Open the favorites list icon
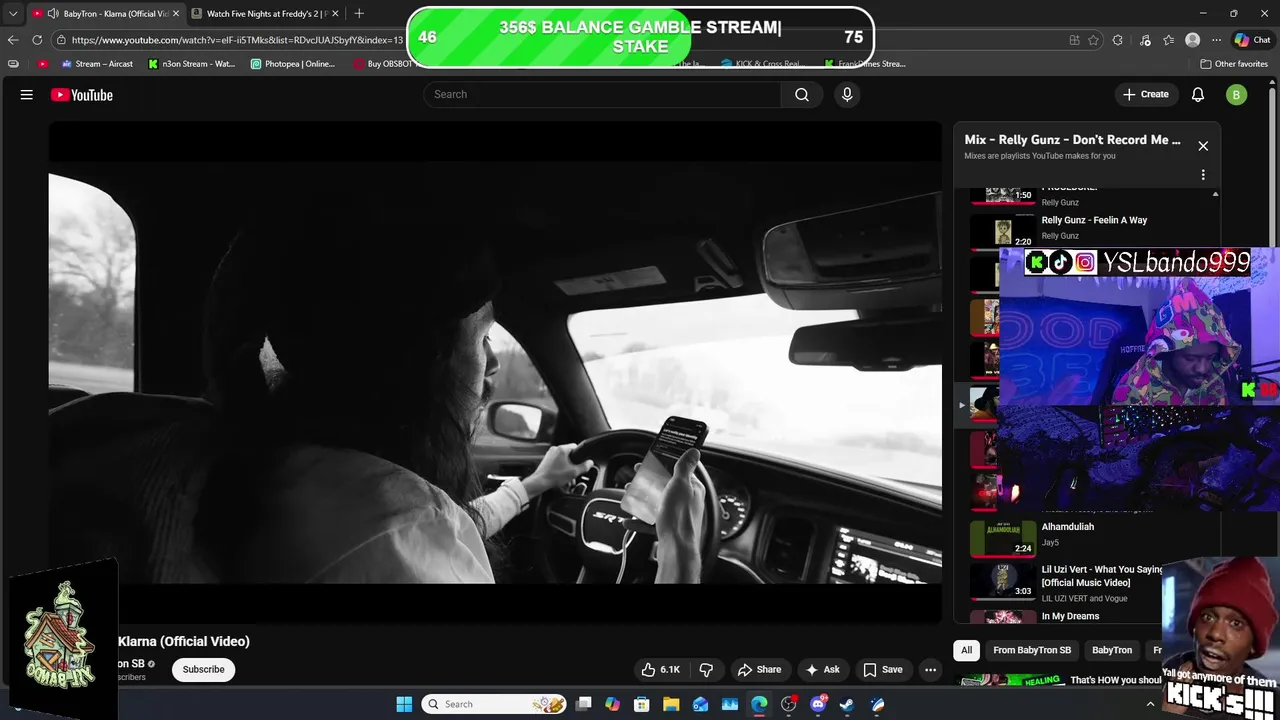The width and height of the screenshot is (1280, 720). coord(1168,40)
